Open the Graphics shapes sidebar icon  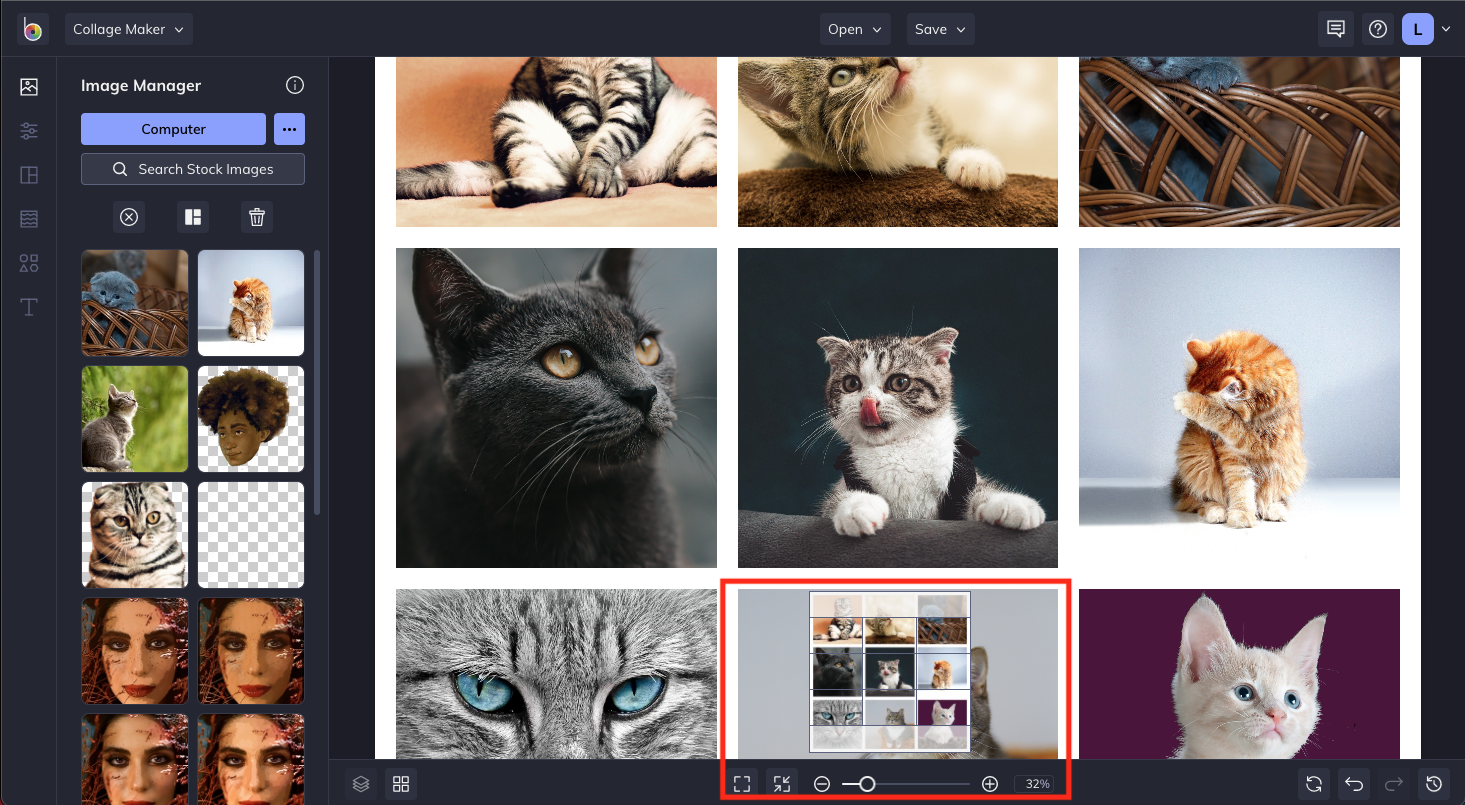[x=29, y=263]
